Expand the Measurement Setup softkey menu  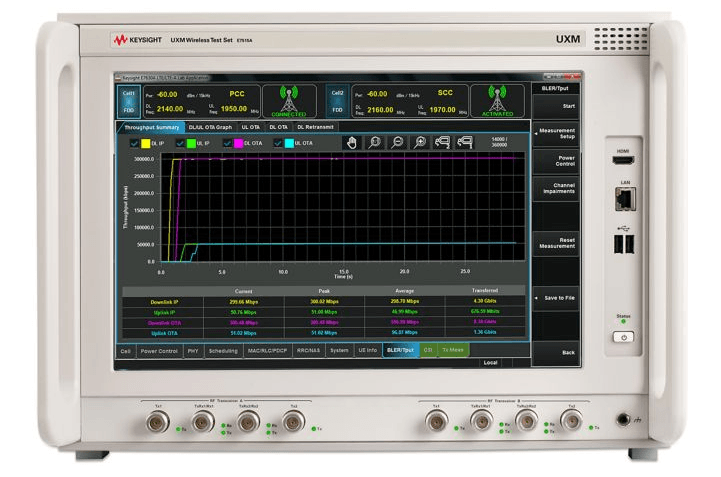tap(555, 134)
